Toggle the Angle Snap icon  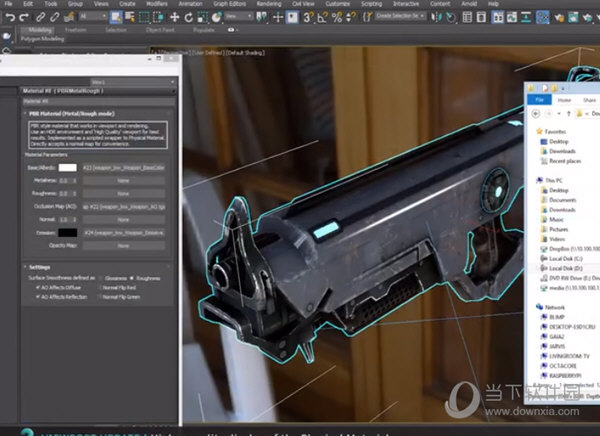[x=322, y=17]
